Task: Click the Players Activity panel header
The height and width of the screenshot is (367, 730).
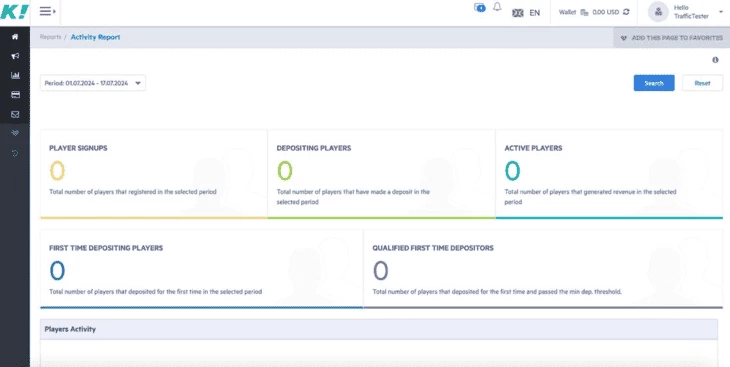Action: click(x=379, y=329)
